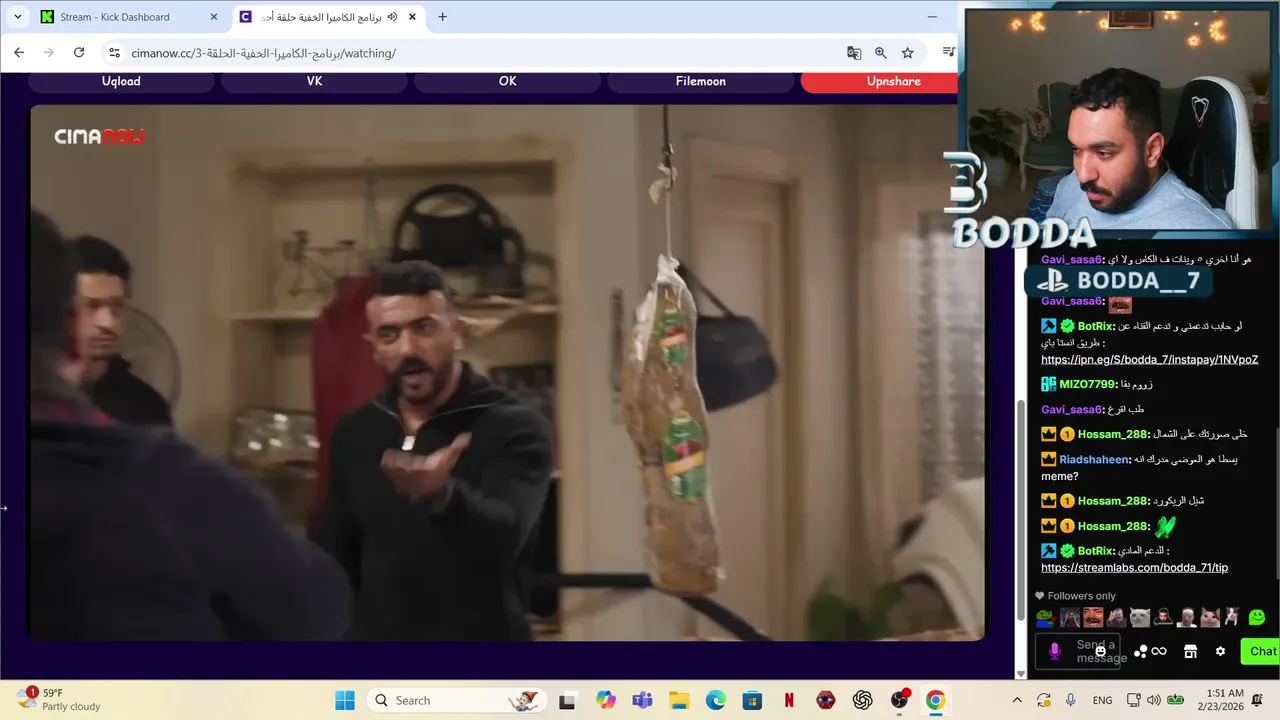The image size is (1280, 720).
Task: Open the weather widget 59°F
Action: point(60,700)
